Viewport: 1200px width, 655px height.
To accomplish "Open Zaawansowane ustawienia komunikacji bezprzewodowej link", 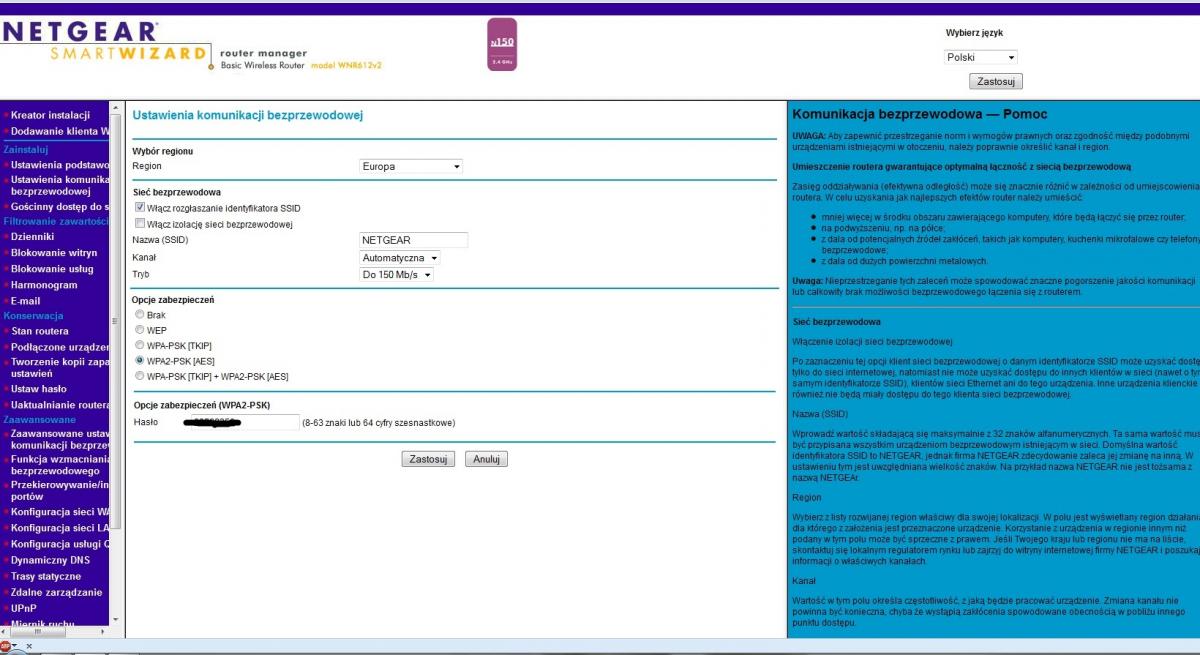I will 59,439.
